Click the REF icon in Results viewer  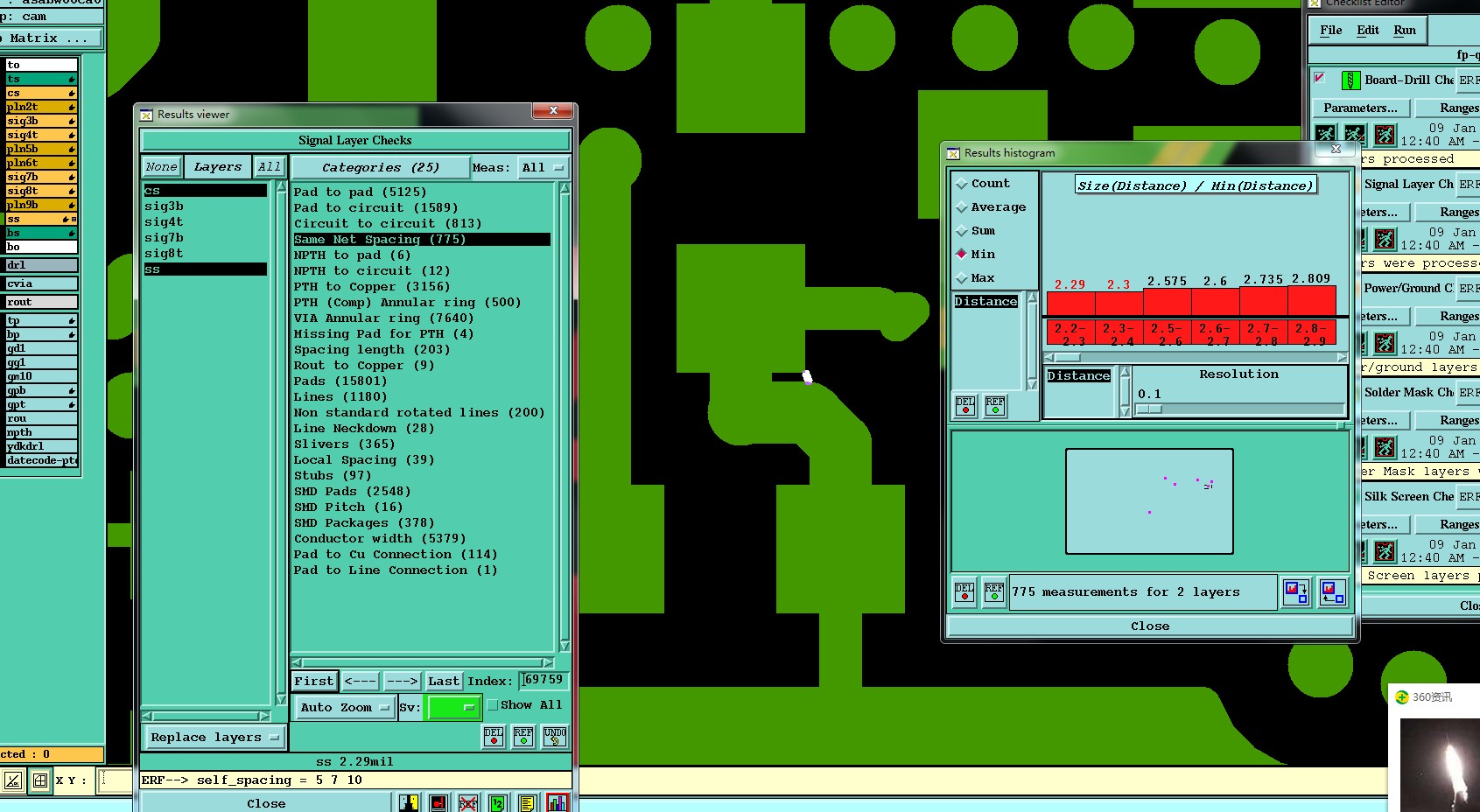click(x=523, y=737)
